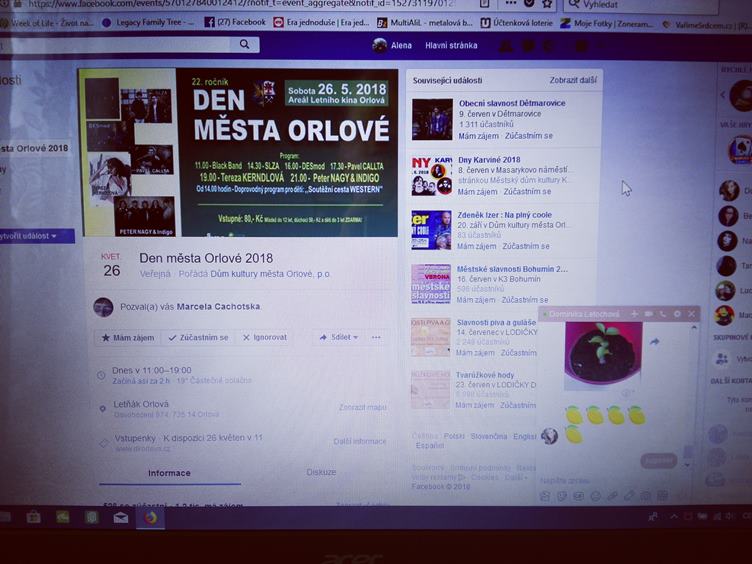The image size is (752, 564).
Task: Open the Moje Fotky Zonerama bookmark
Action: pos(607,23)
